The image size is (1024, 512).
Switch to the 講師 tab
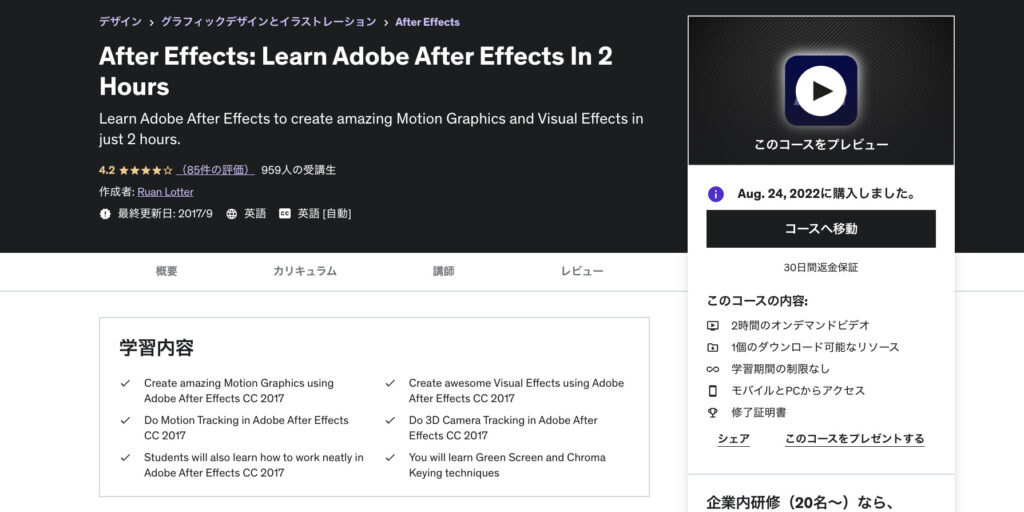(x=443, y=272)
